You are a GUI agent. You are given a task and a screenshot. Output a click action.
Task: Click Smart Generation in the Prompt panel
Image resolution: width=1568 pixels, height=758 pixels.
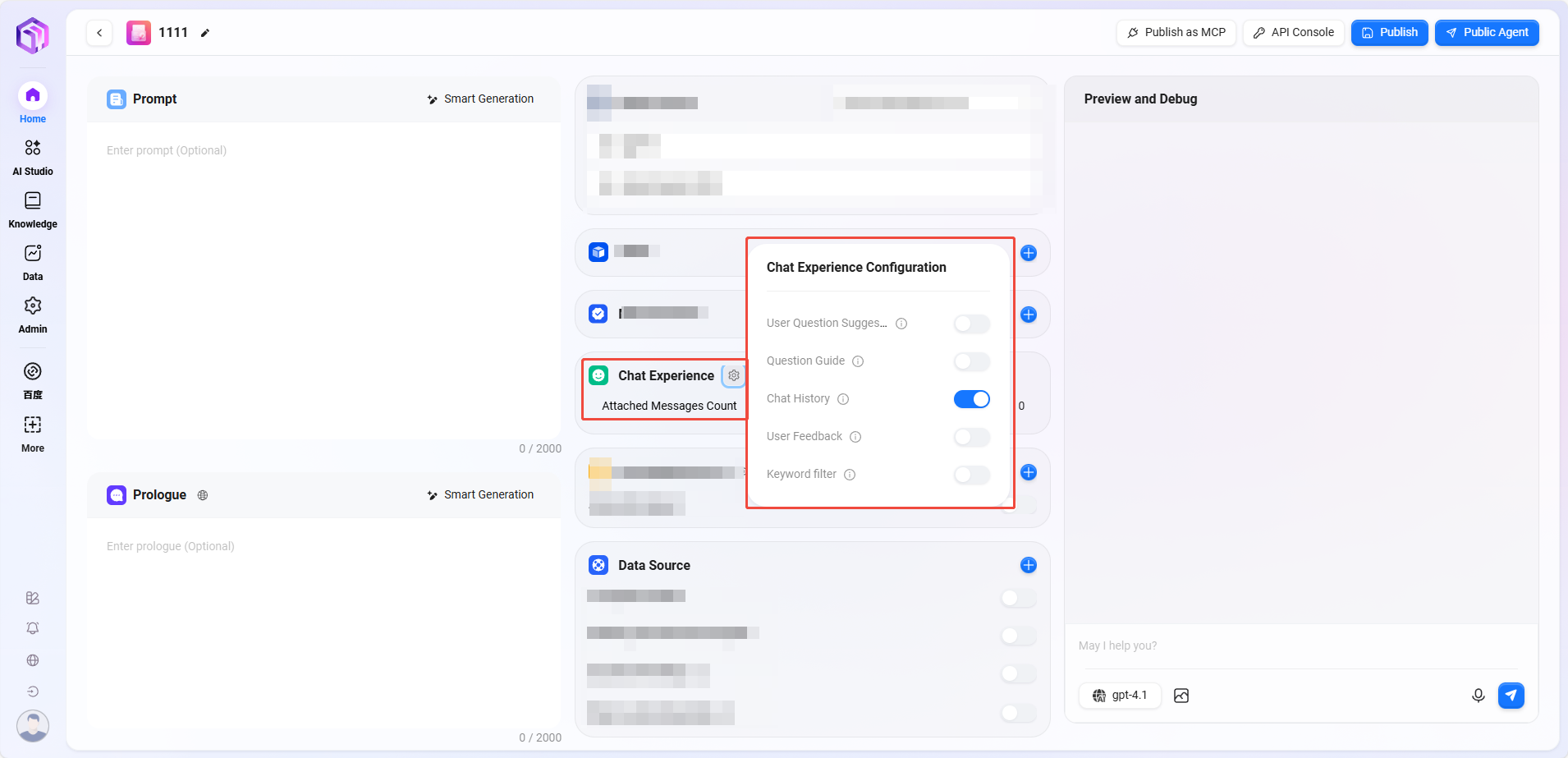(x=480, y=99)
